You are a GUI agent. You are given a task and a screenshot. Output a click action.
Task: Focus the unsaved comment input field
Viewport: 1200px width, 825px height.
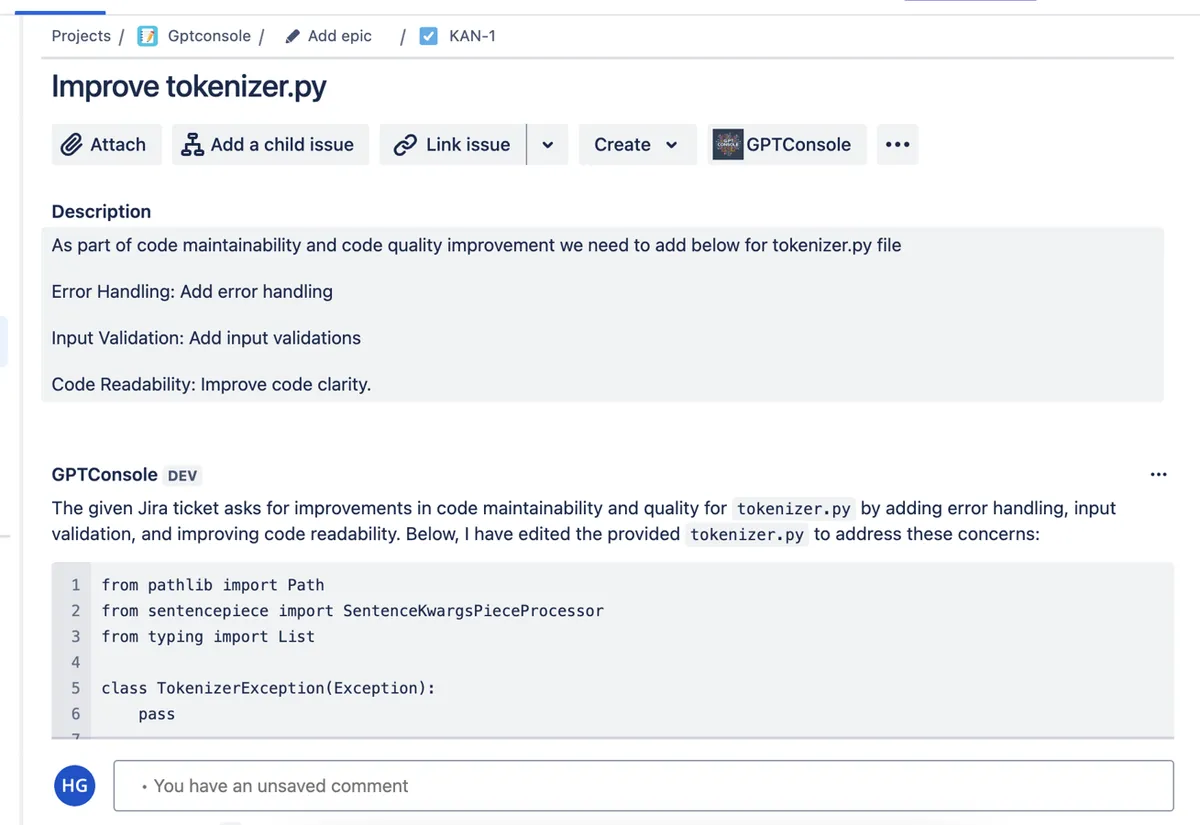pyautogui.click(x=643, y=786)
